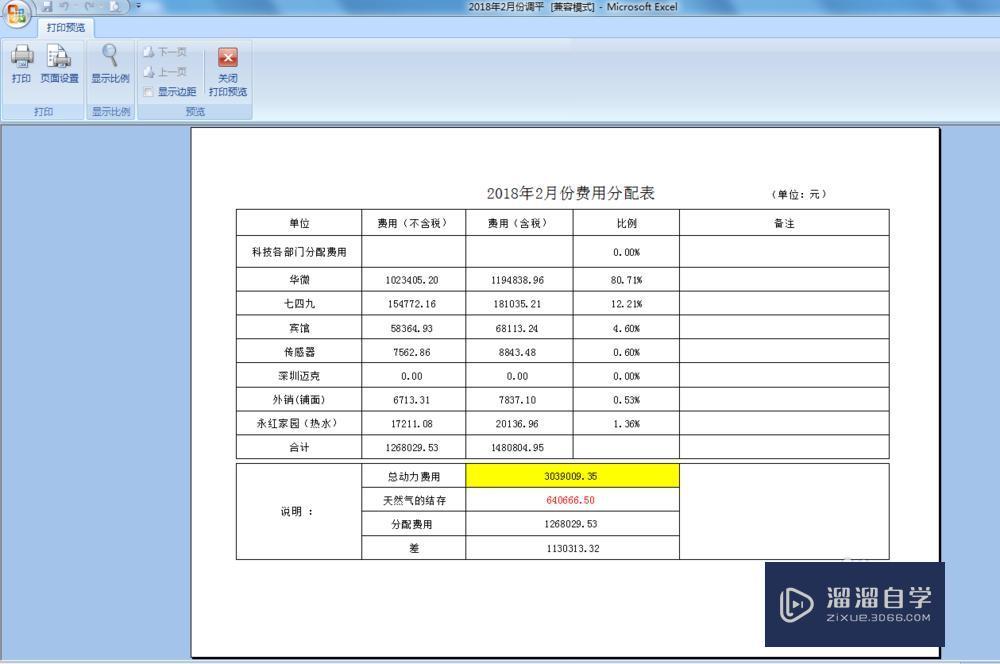The width and height of the screenshot is (1000, 664).
Task: Click the 说明: label cell
Action: pos(299,512)
